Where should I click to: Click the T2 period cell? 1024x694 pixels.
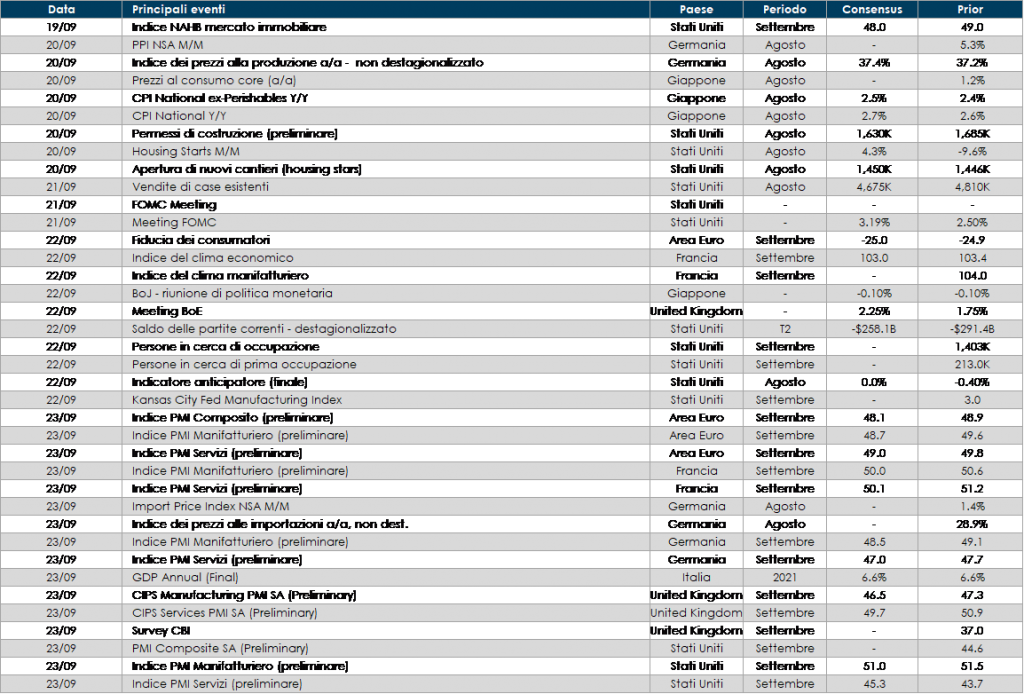785,329
